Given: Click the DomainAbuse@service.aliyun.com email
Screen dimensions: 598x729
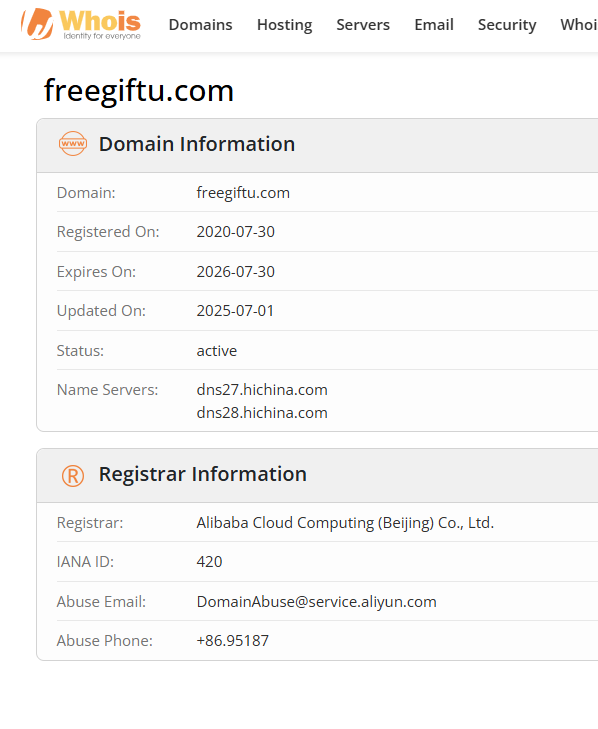Looking at the screenshot, I should click(316, 602).
